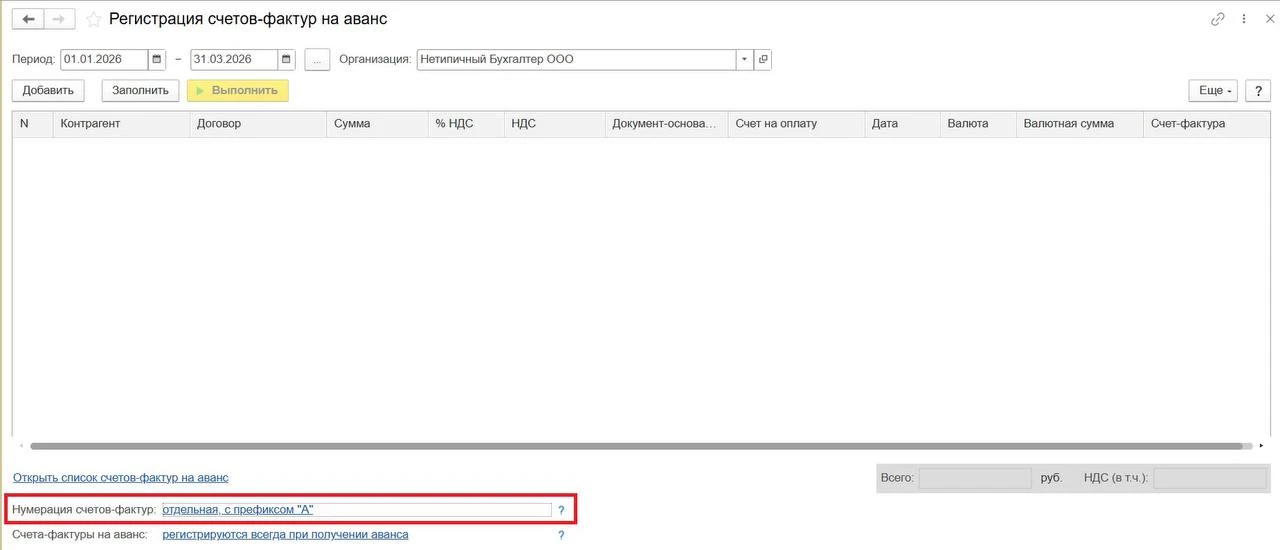Click the НДС (в т.ч.) total field
The height and width of the screenshot is (550, 1280).
[1210, 478]
